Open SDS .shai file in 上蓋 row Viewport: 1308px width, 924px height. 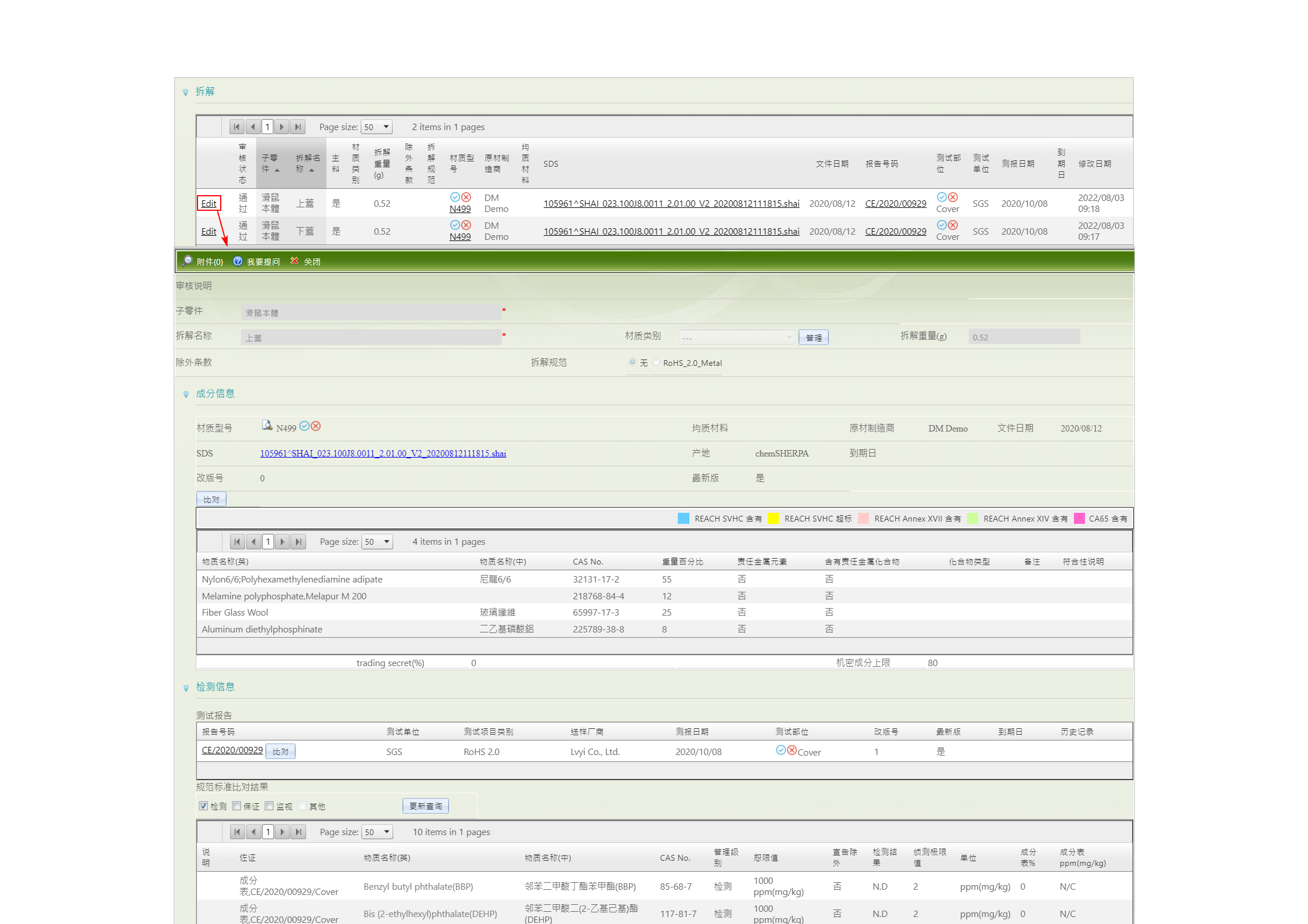click(x=671, y=203)
